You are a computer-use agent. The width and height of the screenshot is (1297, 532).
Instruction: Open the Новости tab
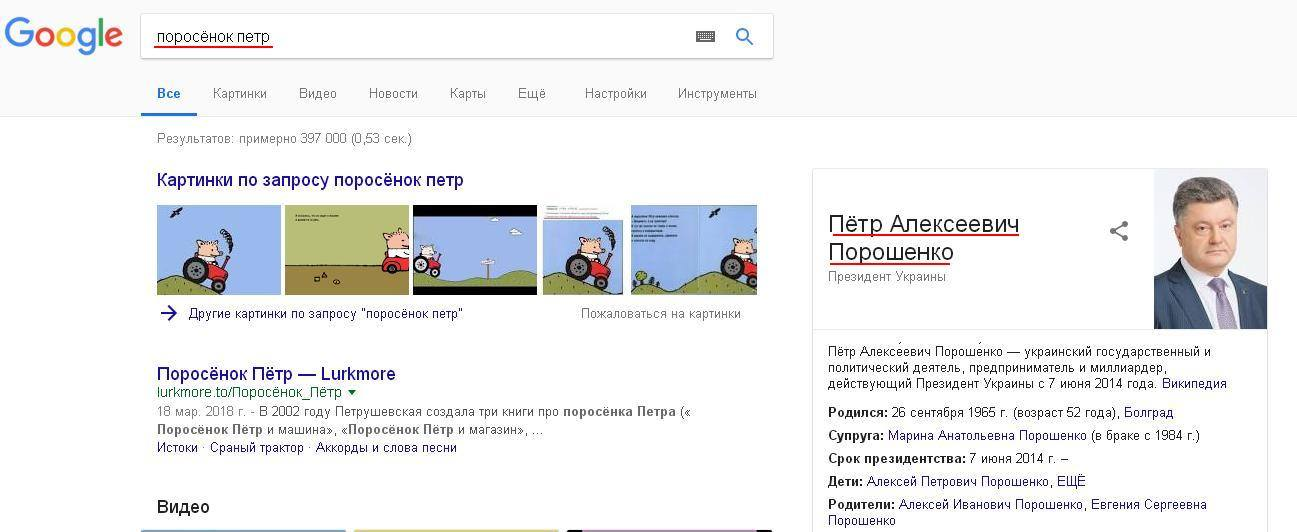[393, 93]
